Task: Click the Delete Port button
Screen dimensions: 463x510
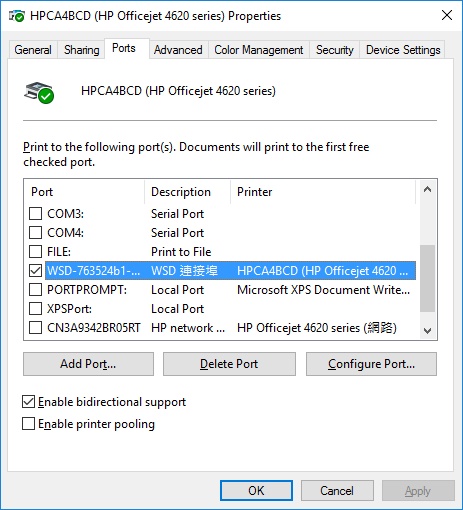Action: click(229, 364)
